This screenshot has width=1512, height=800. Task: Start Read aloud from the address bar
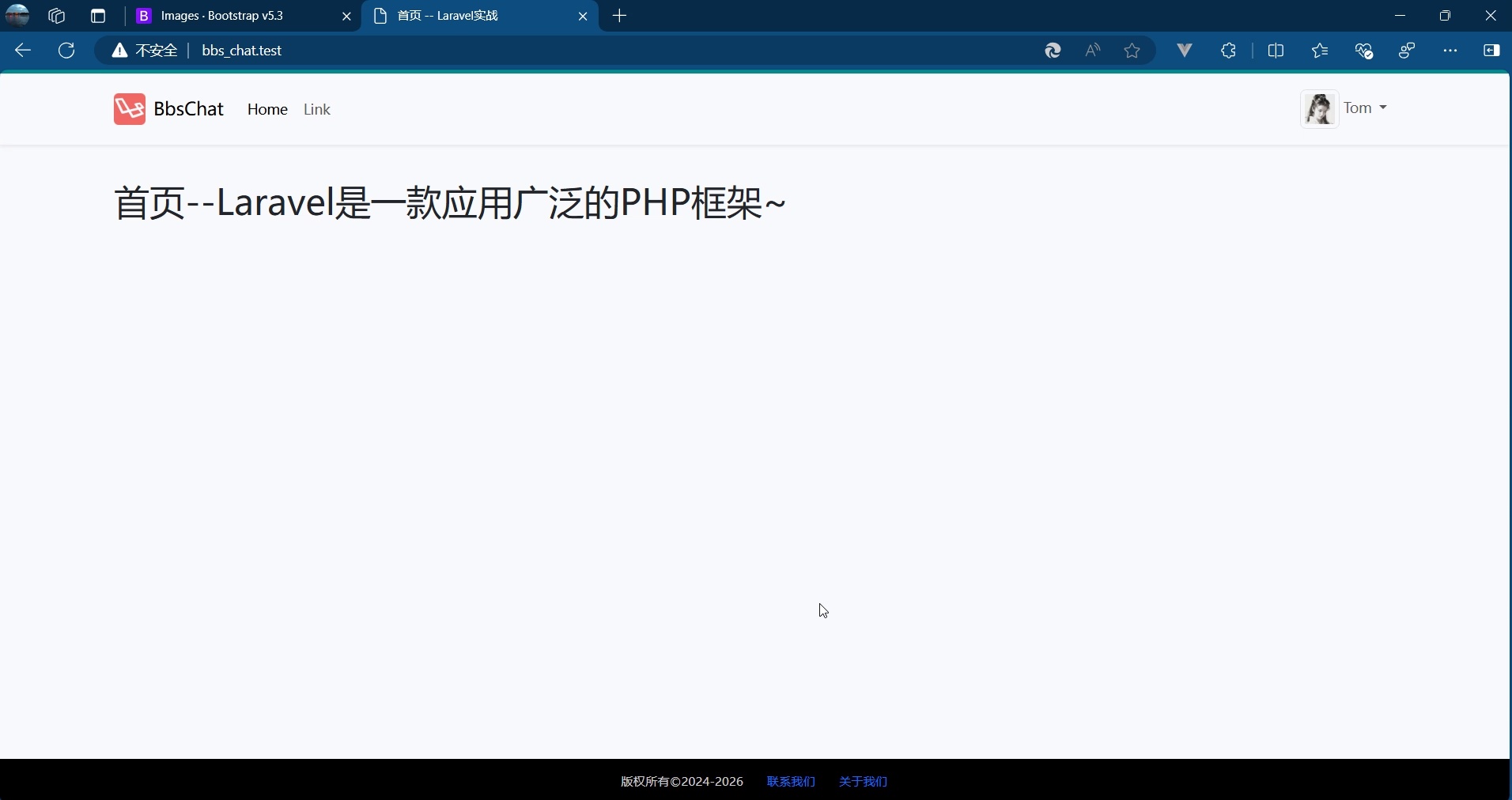[x=1092, y=51]
